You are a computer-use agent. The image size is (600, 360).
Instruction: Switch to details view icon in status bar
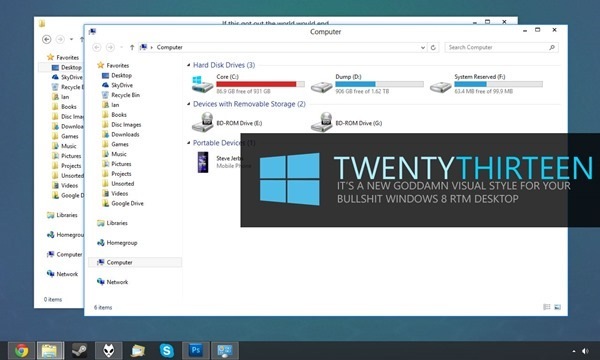tap(546, 307)
